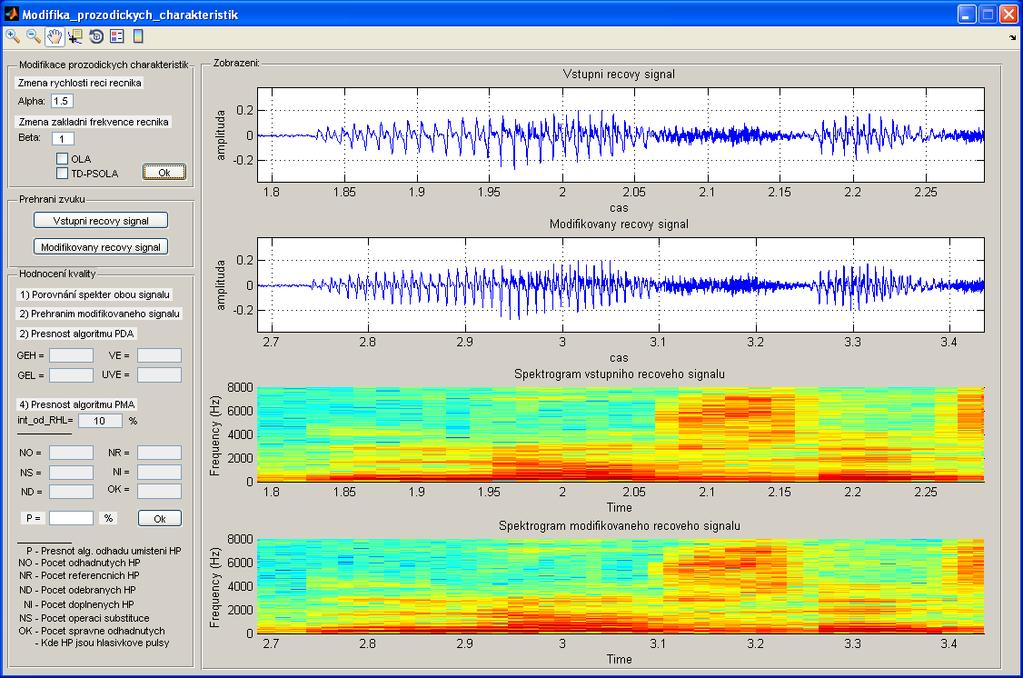Image resolution: width=1023 pixels, height=678 pixels.
Task: Click the NO value field
Action: (71, 453)
